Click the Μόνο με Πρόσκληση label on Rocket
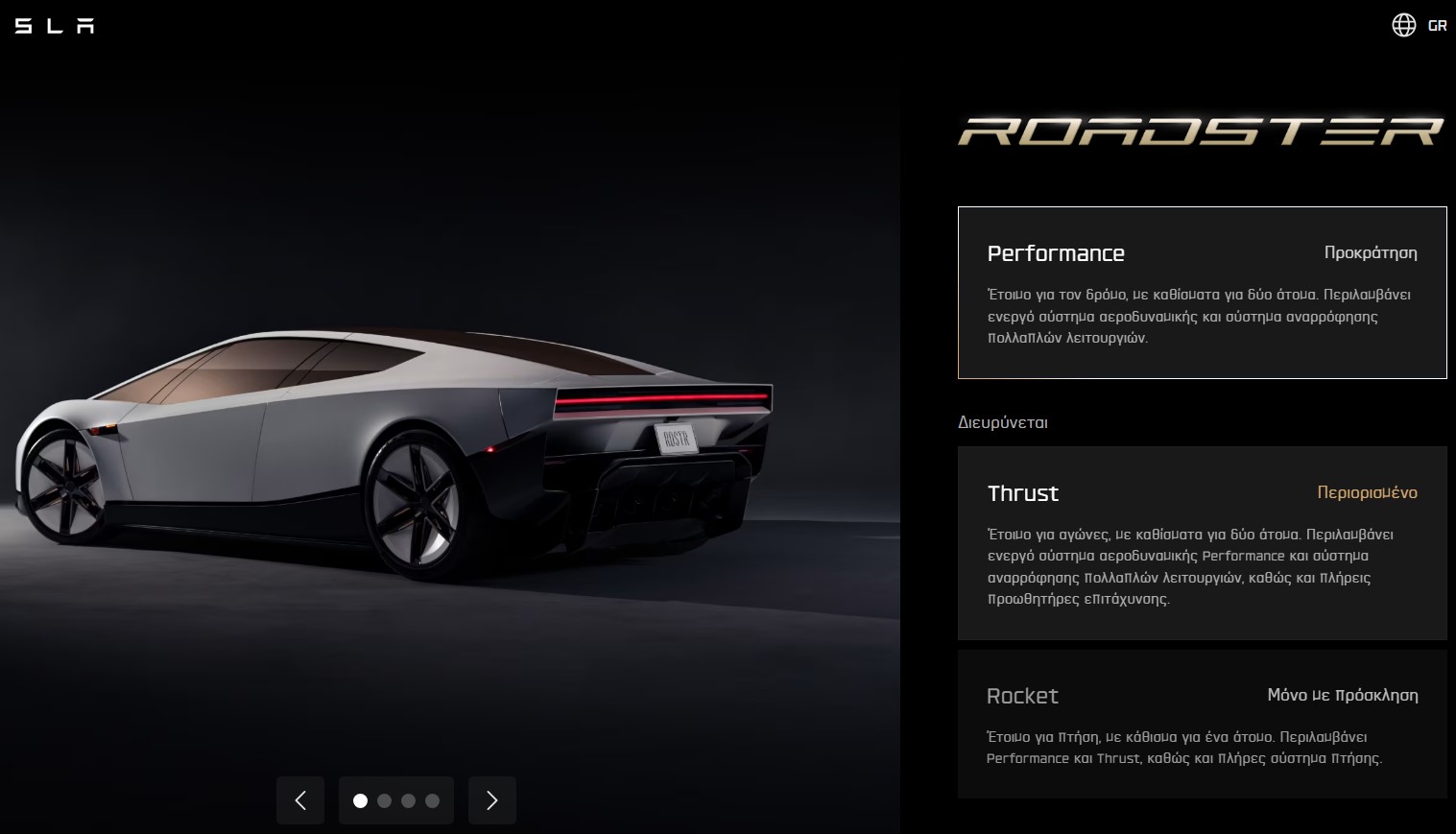This screenshot has width=1456, height=834. [x=1343, y=695]
